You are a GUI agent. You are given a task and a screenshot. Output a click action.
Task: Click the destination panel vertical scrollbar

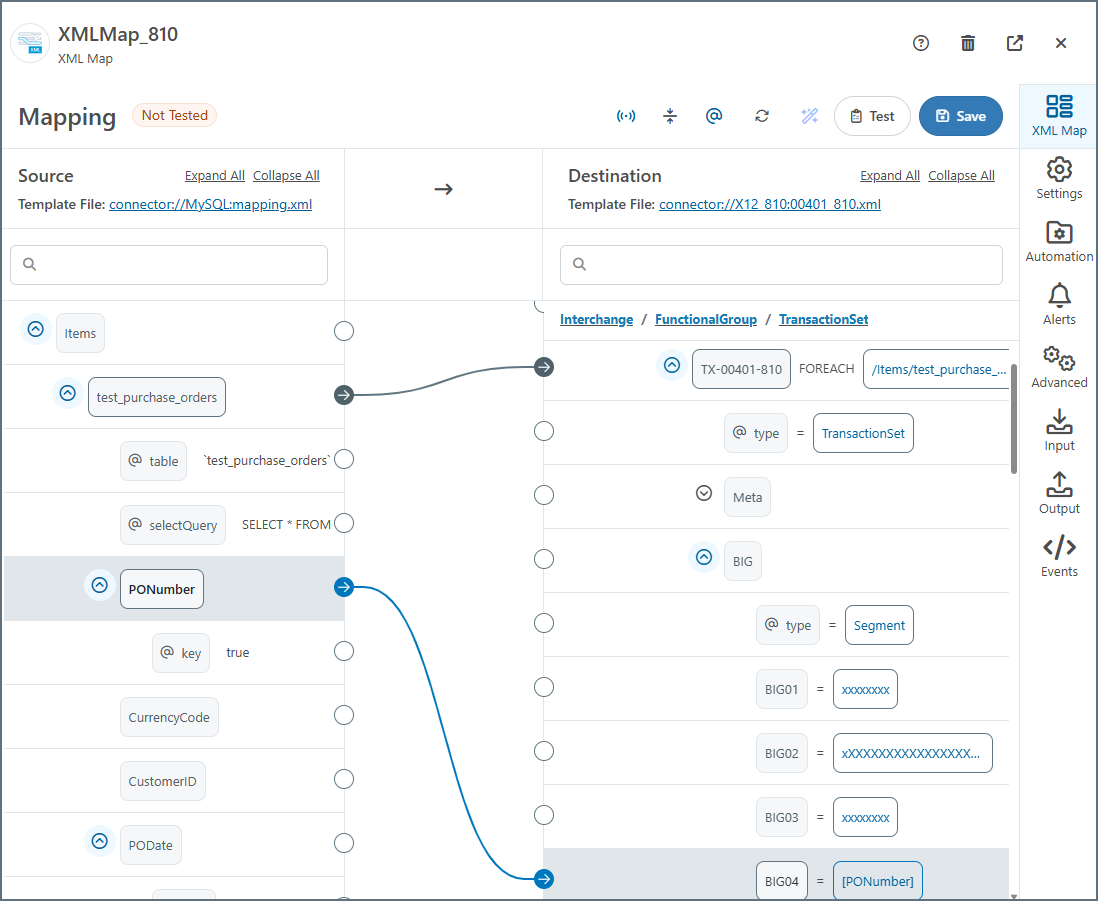(1014, 420)
